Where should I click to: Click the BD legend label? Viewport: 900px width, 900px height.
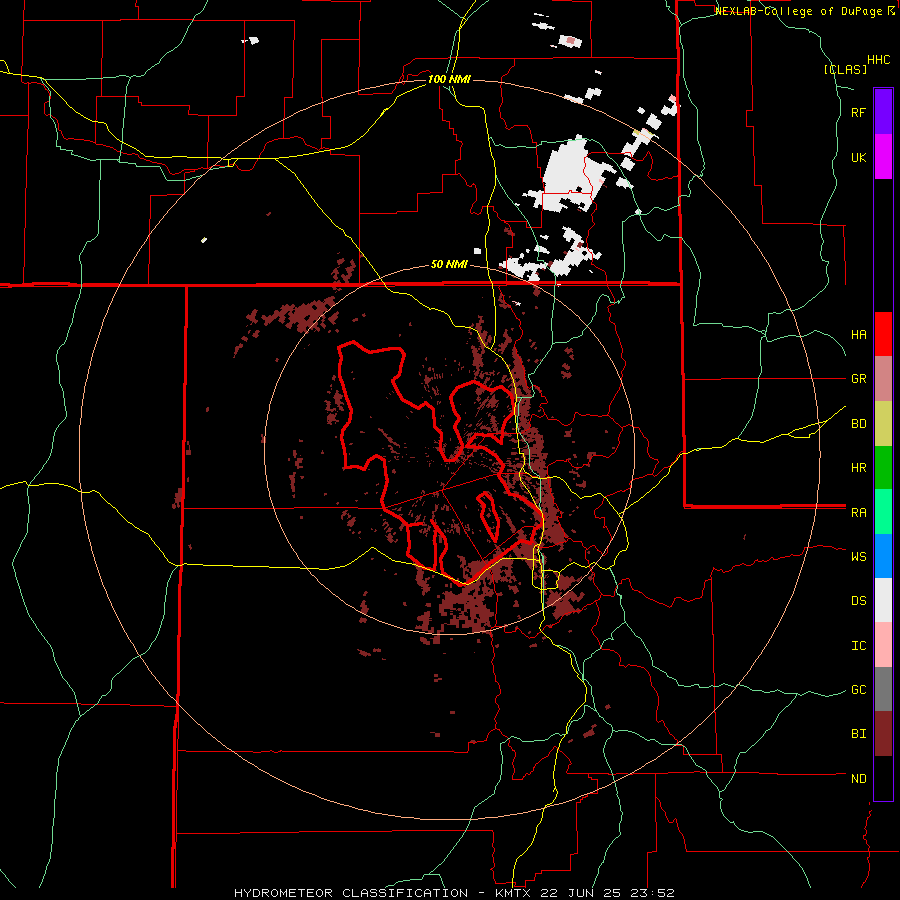(858, 424)
